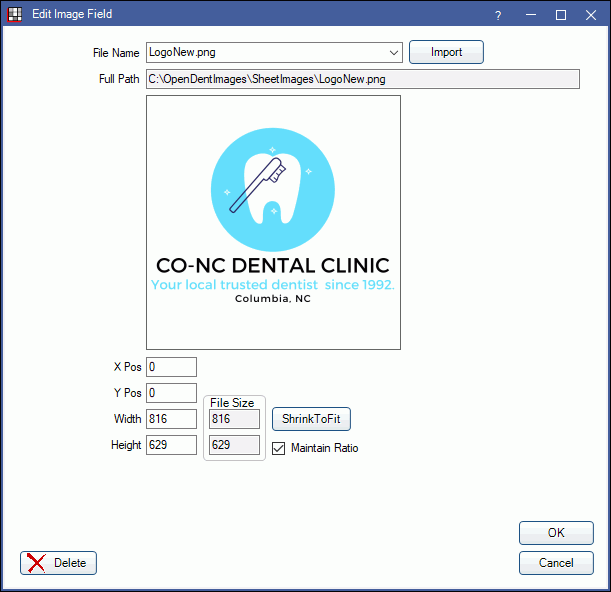611x592 pixels.
Task: Minimize the dialog window
Action: click(x=531, y=15)
